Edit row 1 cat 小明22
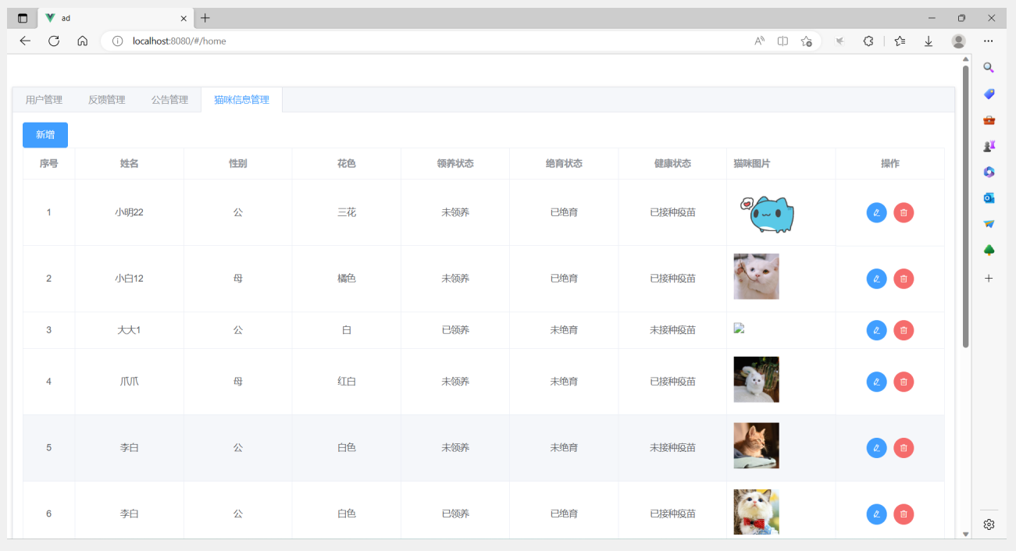Viewport: 1016px width, 551px height. 876,213
